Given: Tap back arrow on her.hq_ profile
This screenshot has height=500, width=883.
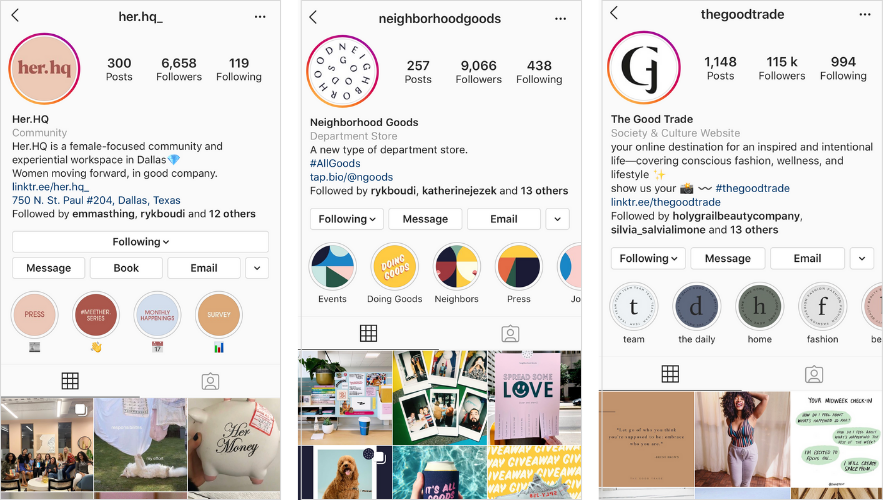Looking at the screenshot, I should 15,16.
